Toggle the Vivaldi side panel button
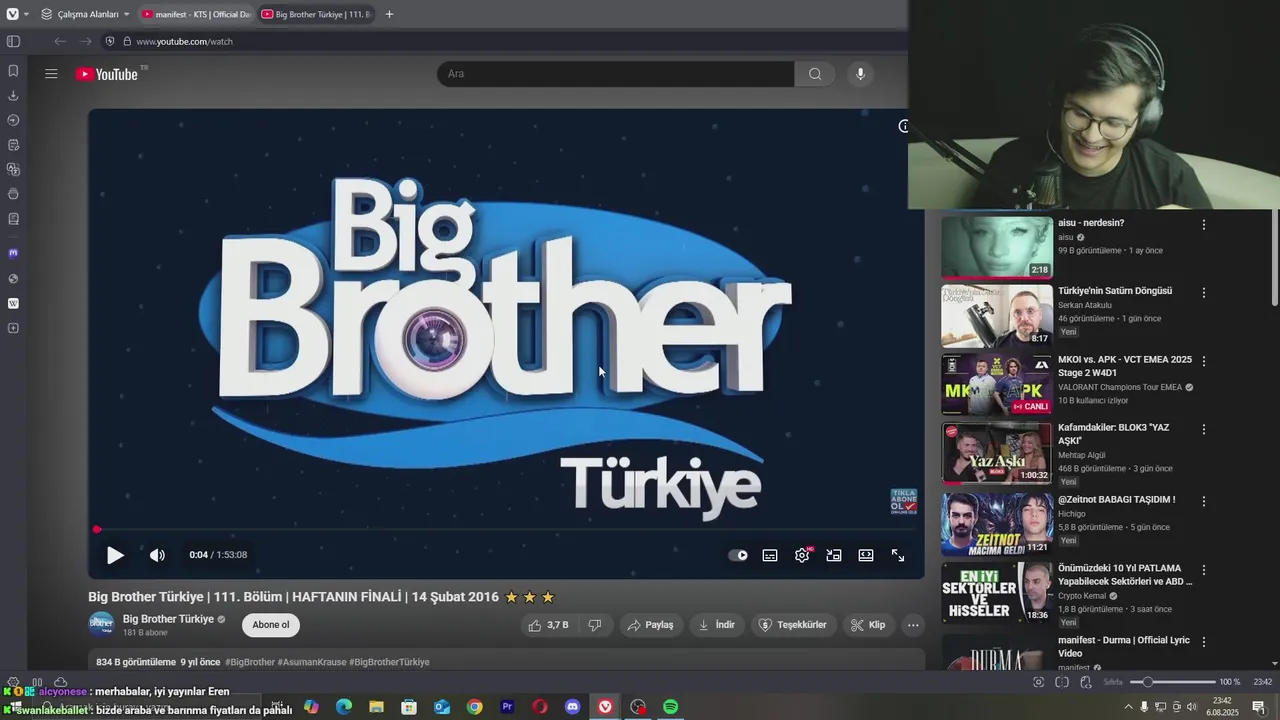 (13, 41)
